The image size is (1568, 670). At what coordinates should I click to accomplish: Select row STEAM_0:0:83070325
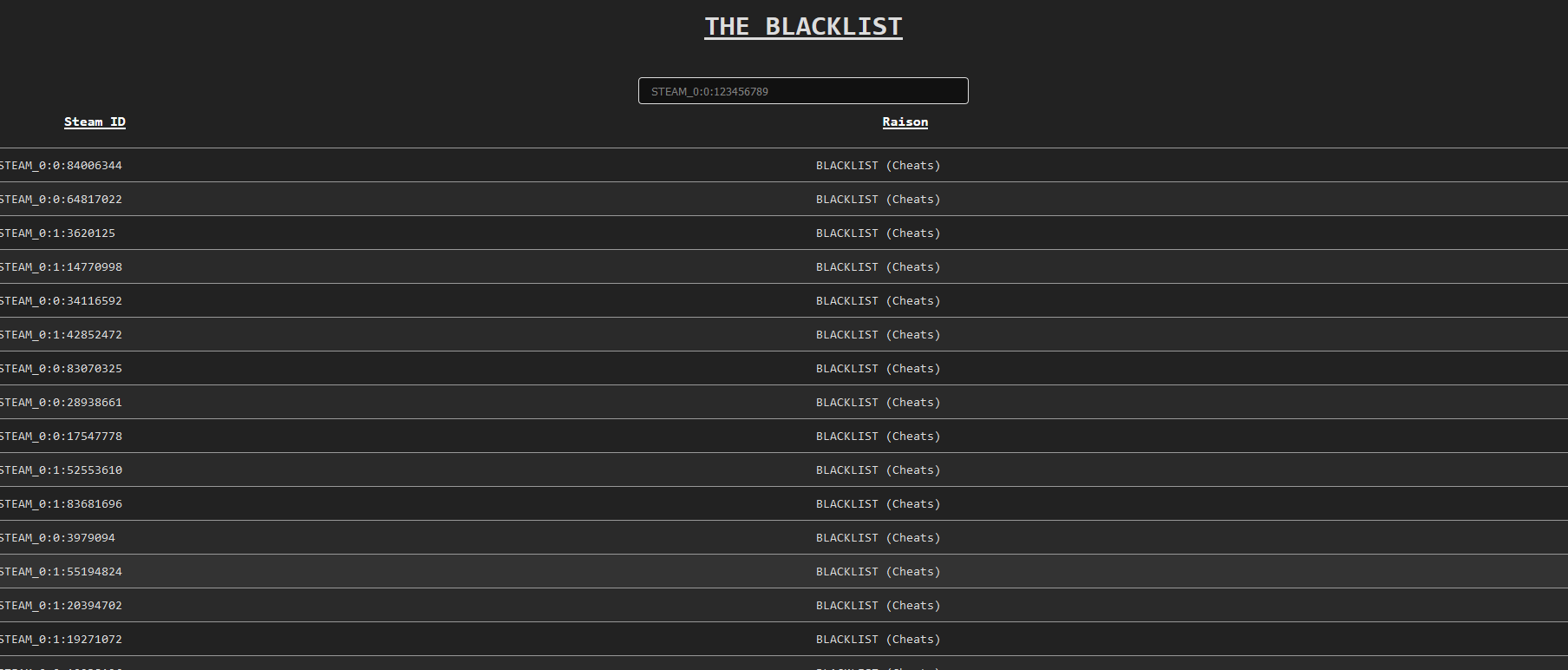pos(784,368)
